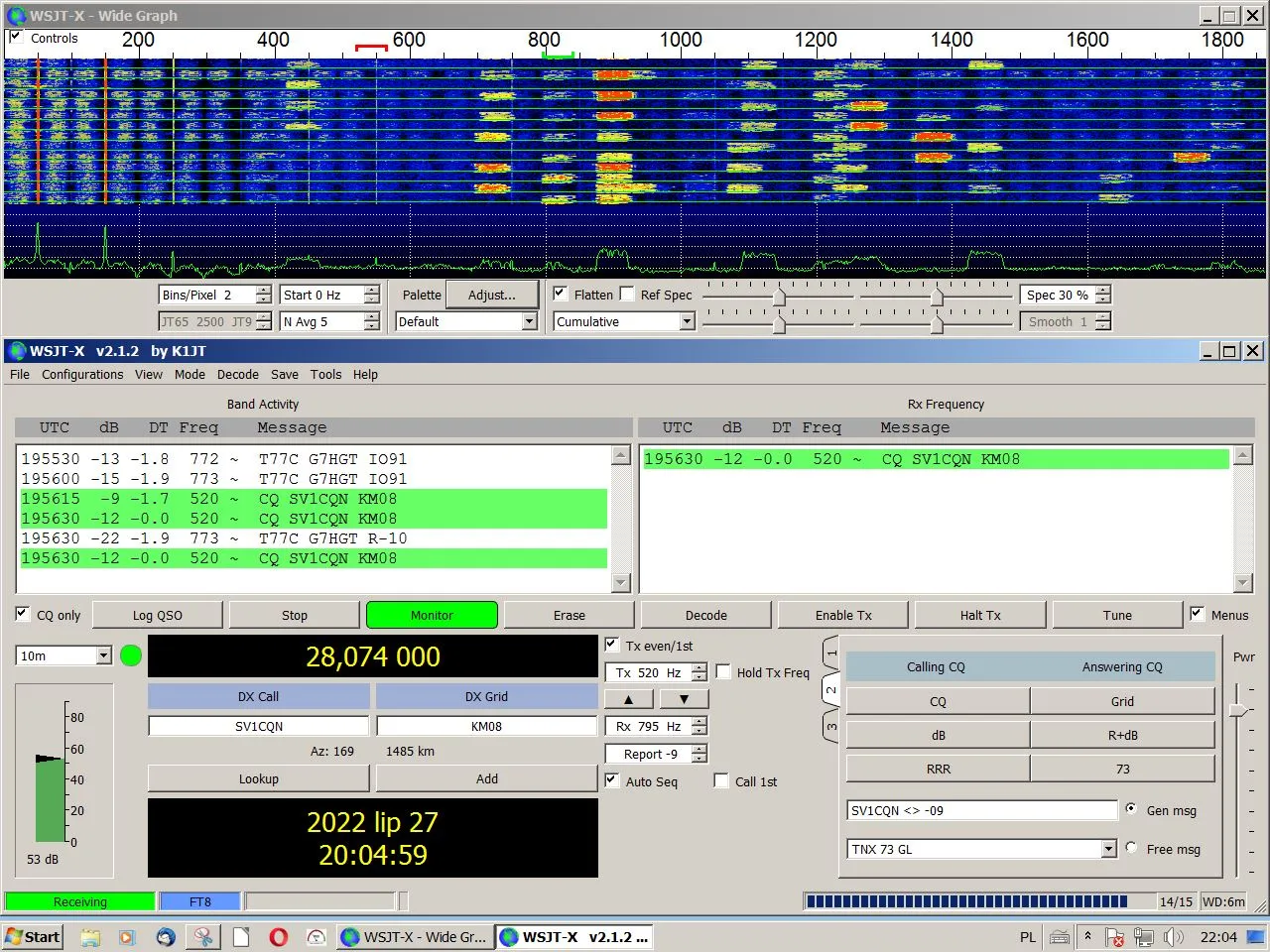Open the Mode menu
1270x952 pixels.
pos(190,375)
